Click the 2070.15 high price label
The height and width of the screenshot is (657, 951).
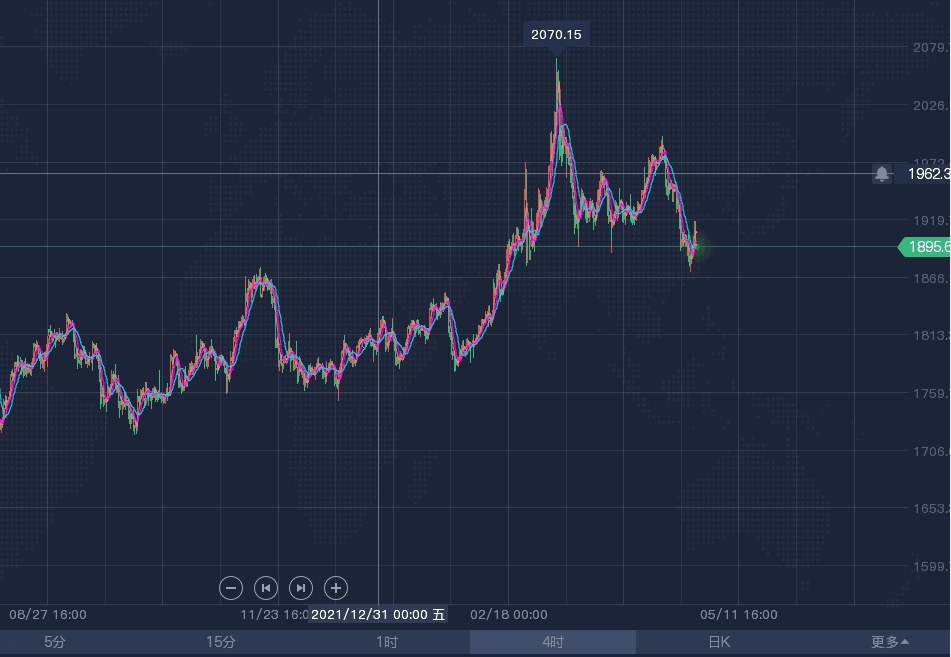coord(556,35)
